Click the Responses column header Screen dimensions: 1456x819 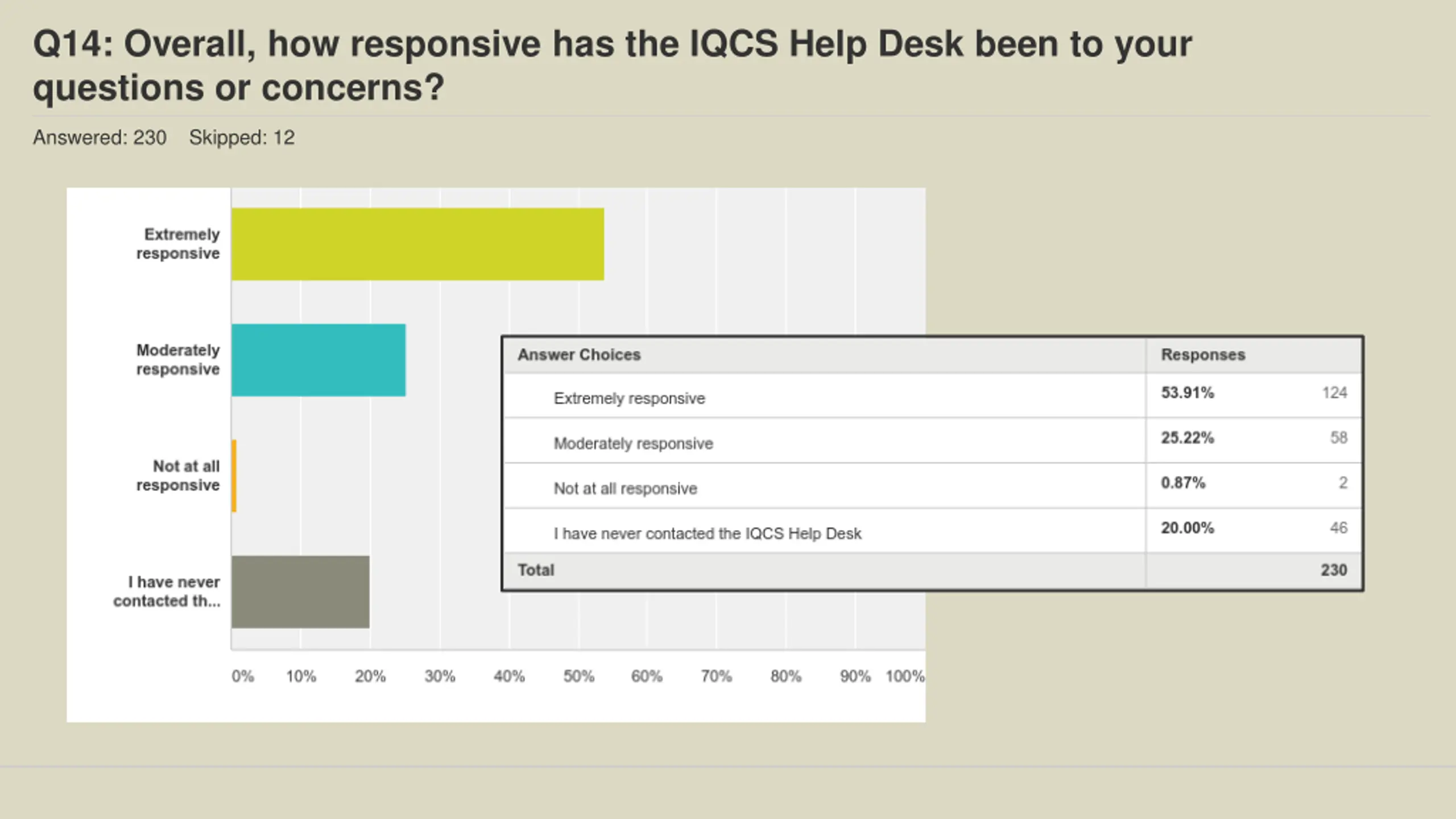click(x=1203, y=355)
